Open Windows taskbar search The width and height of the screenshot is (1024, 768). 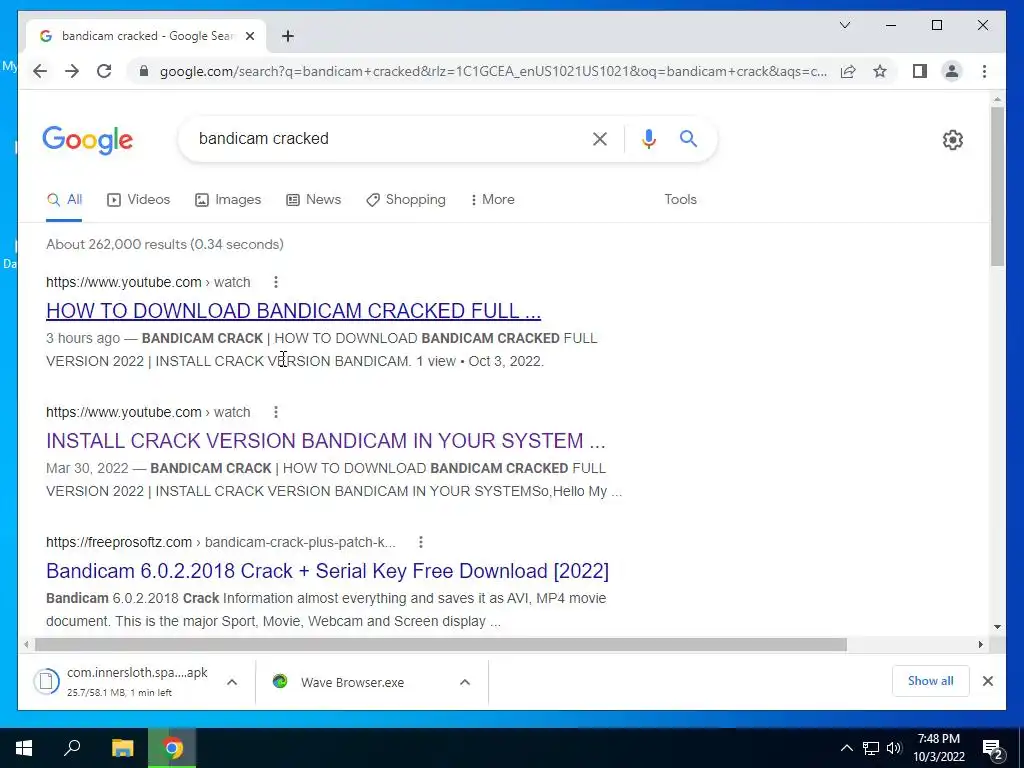coord(72,748)
